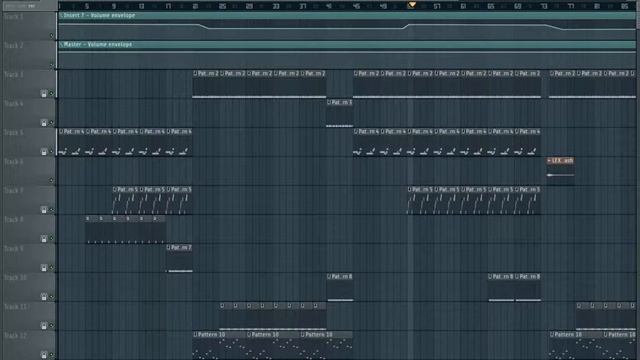Viewport: 640px width, 360px height.
Task: Jump to bar 85 on timeline ruler
Action: (624, 6)
